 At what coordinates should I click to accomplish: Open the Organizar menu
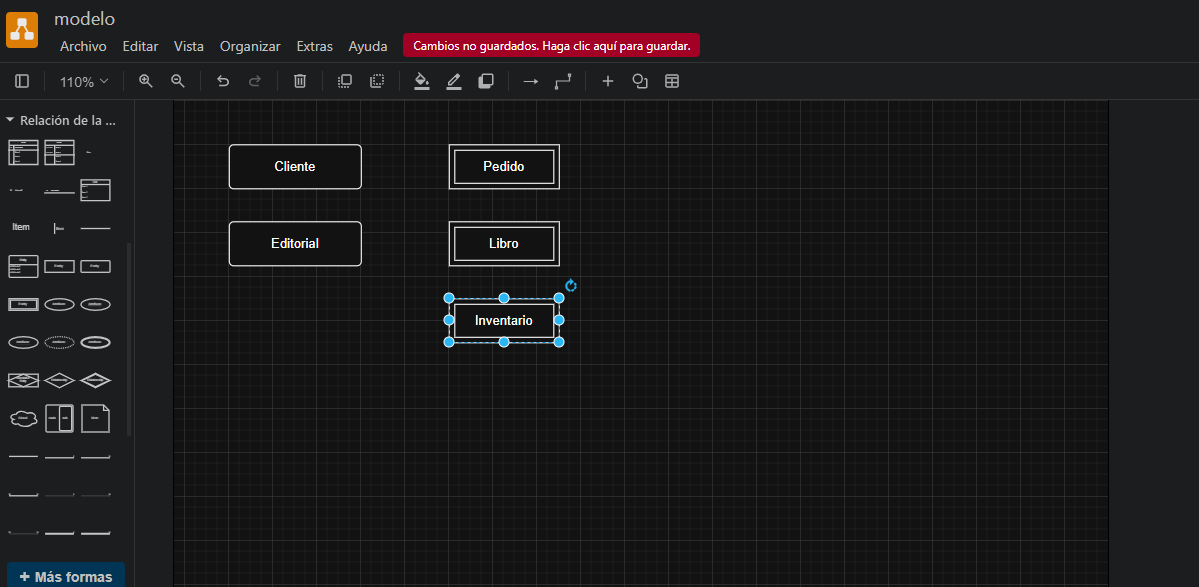click(250, 46)
